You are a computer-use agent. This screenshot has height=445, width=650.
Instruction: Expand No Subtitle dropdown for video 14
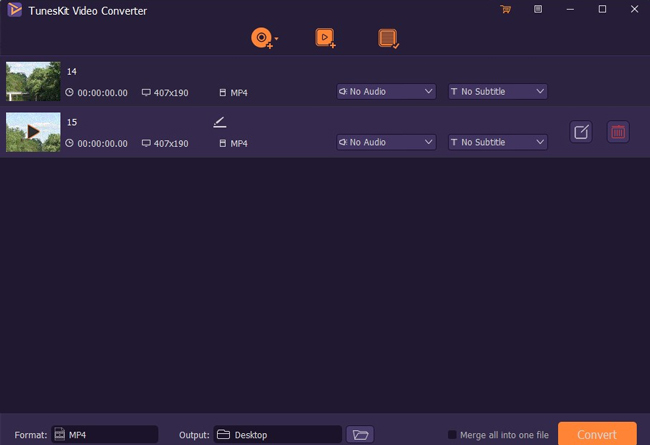tap(497, 92)
